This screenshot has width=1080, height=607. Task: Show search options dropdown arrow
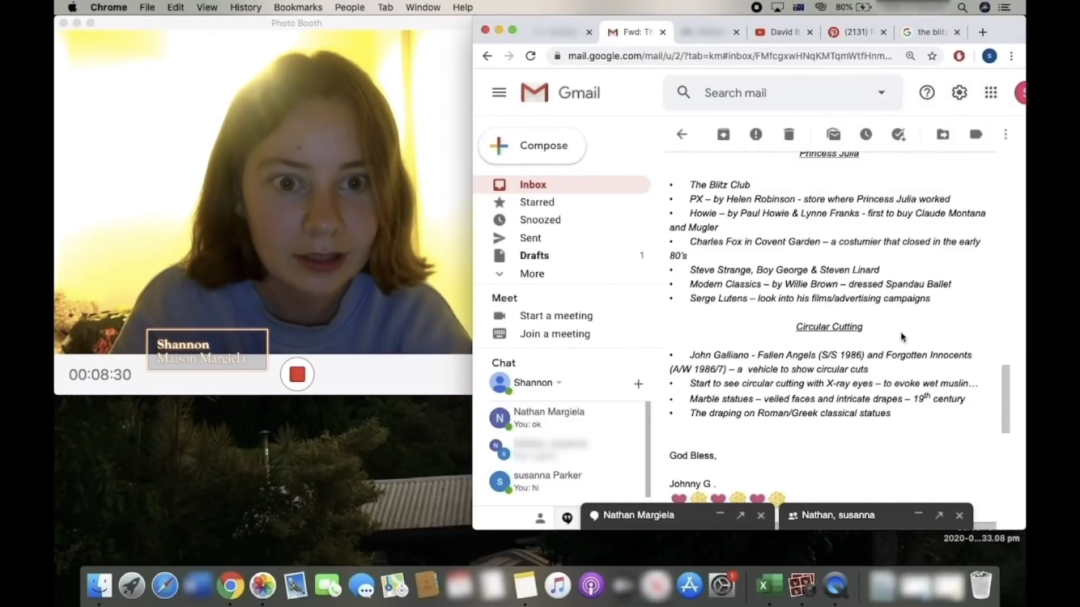[x=881, y=92]
